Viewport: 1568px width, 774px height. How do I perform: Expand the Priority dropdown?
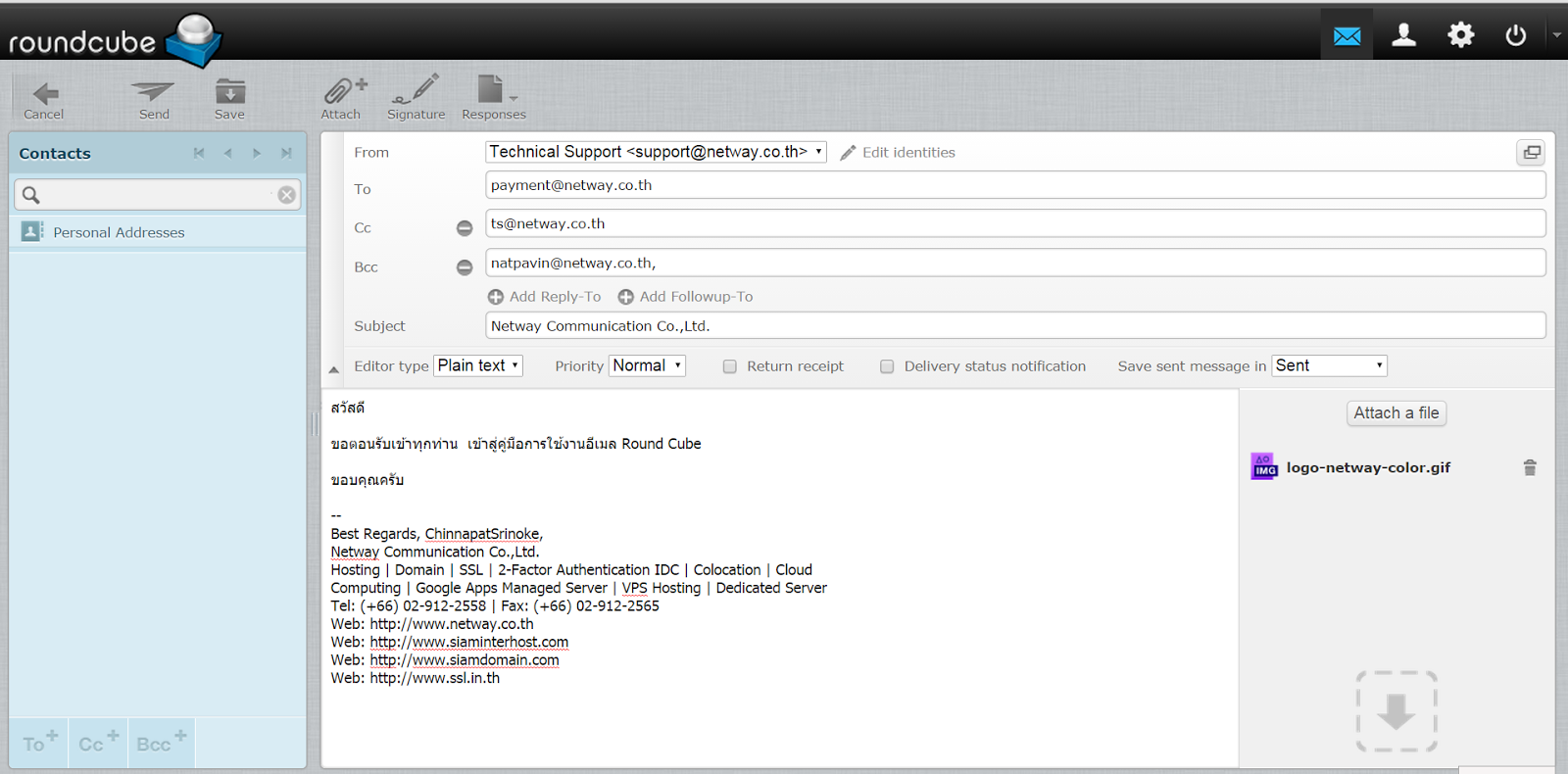point(647,365)
